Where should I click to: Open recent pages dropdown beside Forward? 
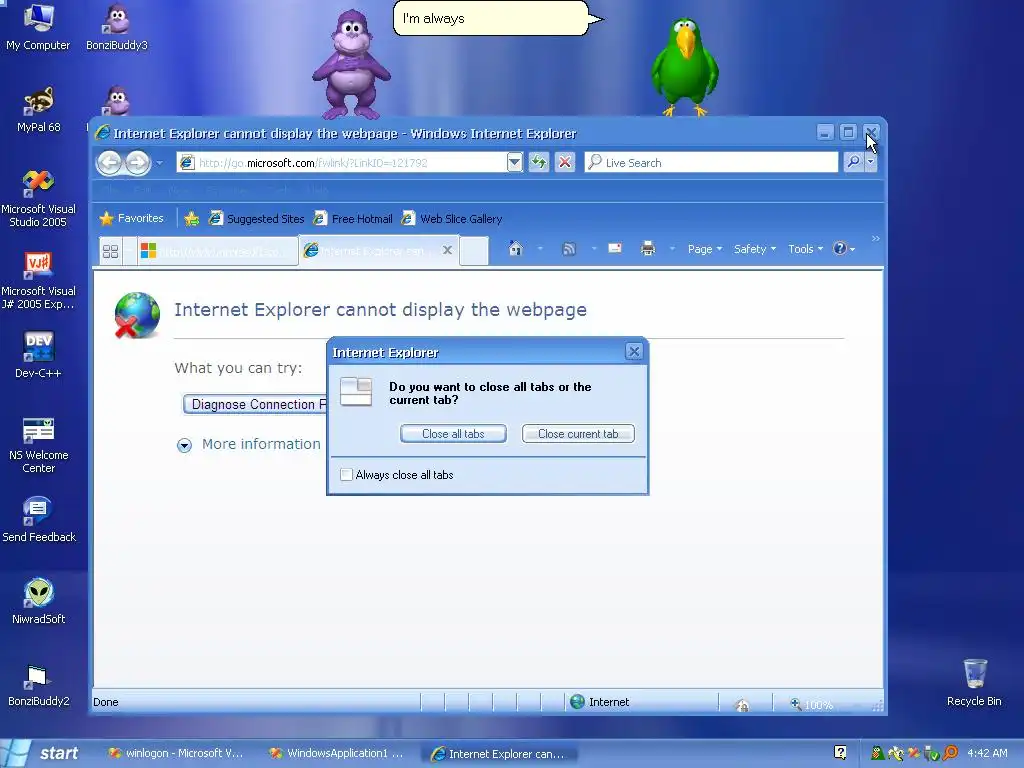[159, 163]
